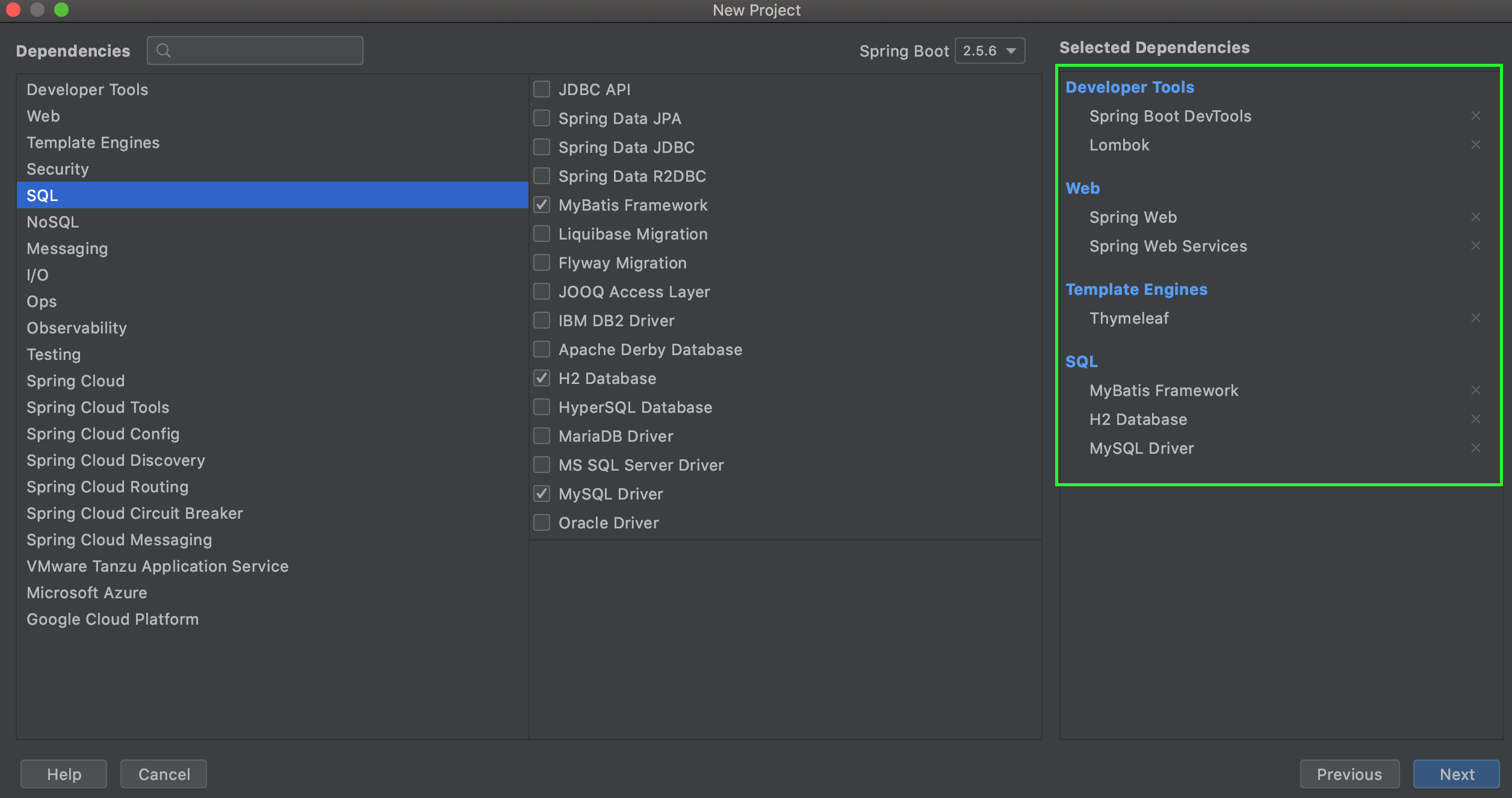1512x798 pixels.
Task: Click the Previous button
Action: [1349, 774]
